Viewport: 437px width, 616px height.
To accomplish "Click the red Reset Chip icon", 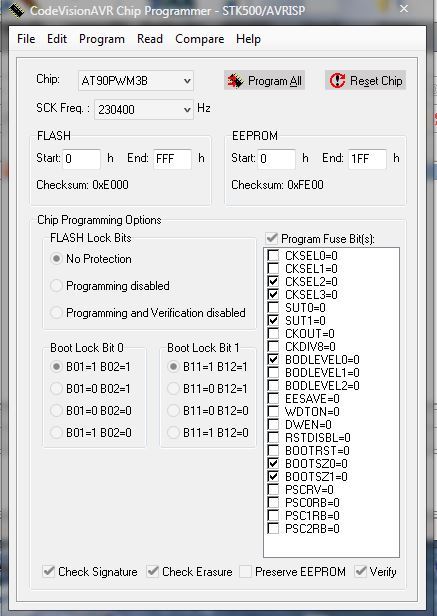I will tap(337, 81).
